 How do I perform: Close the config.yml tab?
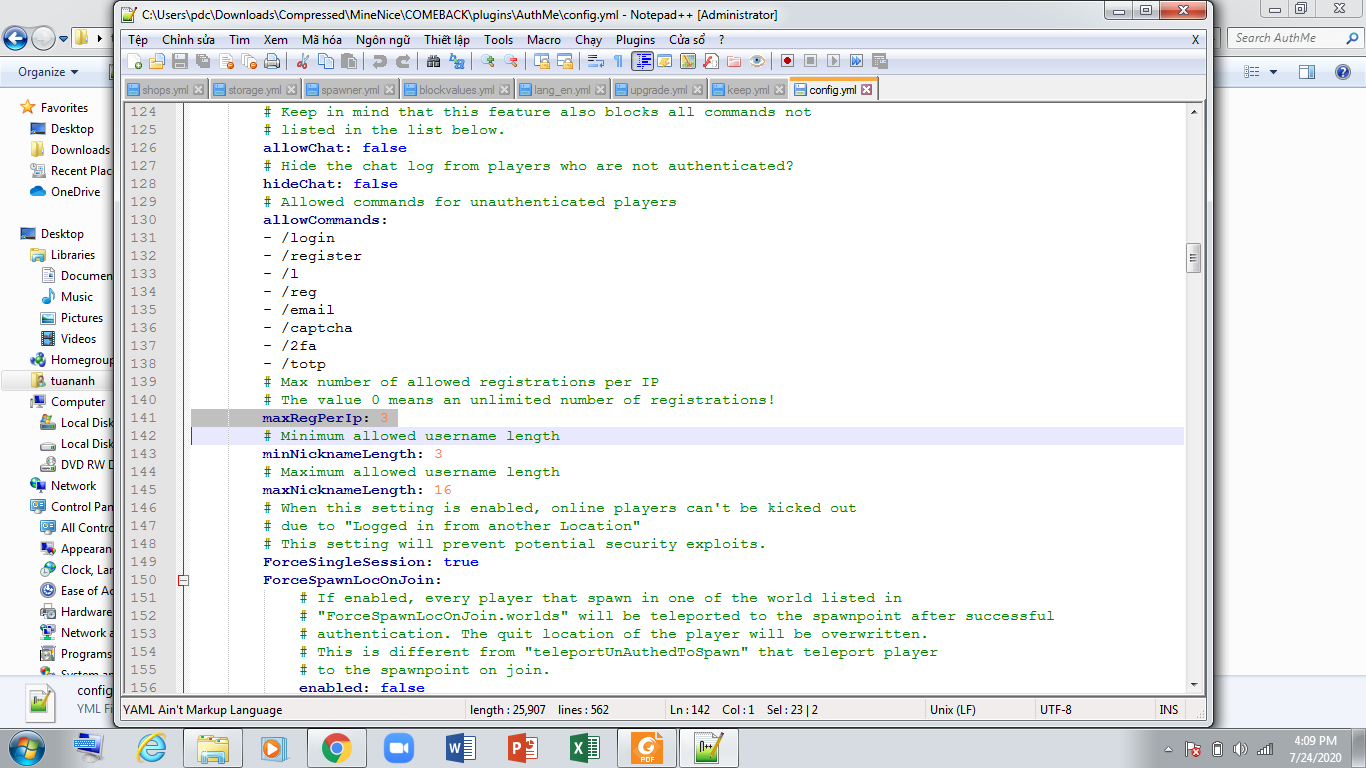[x=866, y=90]
